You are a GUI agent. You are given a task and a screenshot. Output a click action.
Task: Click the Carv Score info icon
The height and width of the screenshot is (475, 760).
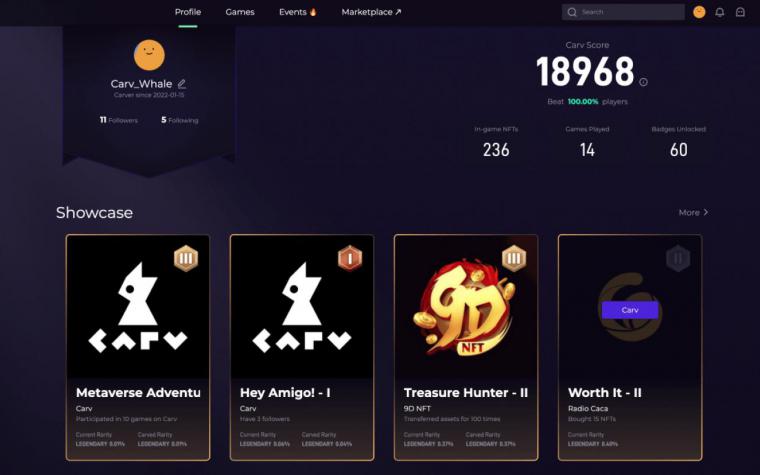pyautogui.click(x=643, y=82)
